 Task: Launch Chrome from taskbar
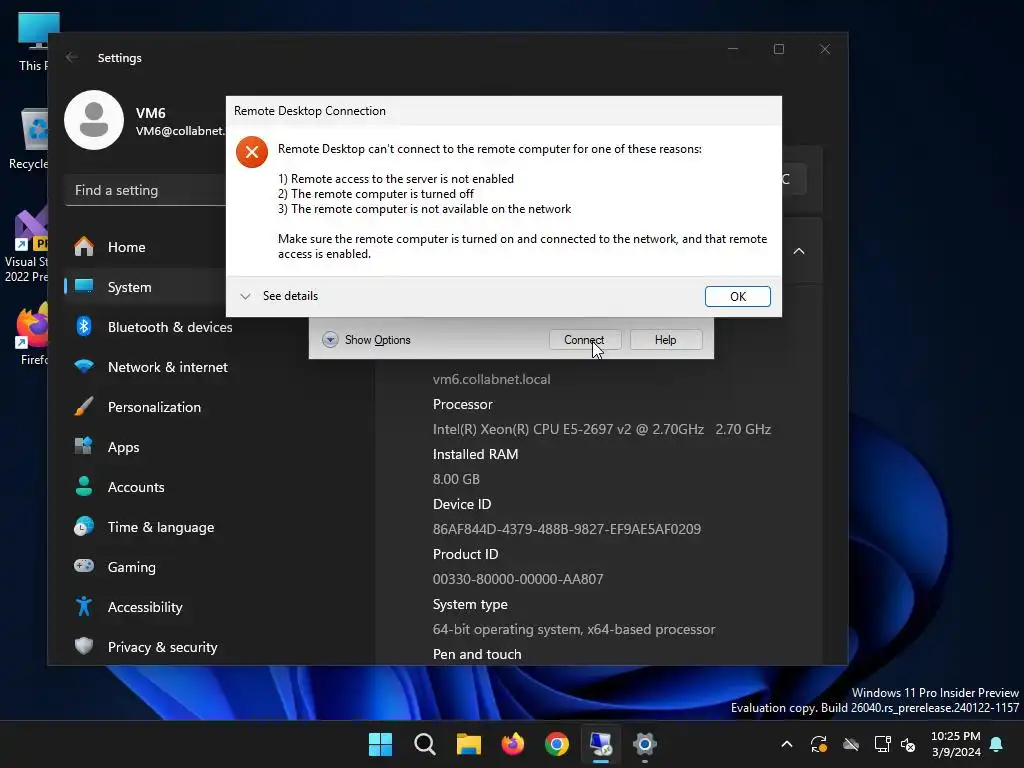point(557,744)
